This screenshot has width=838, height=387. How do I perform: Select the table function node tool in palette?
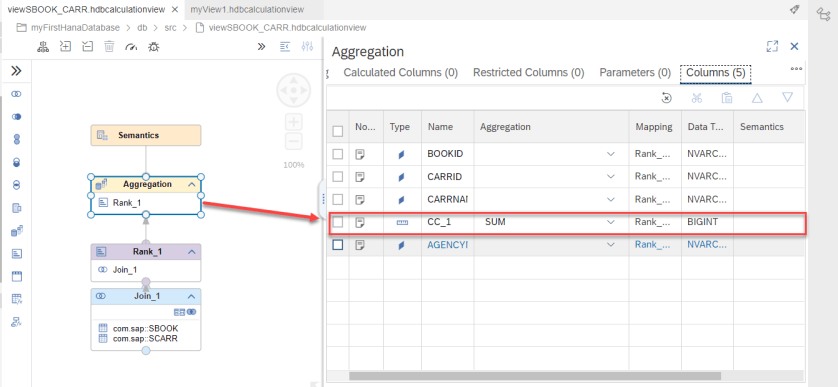[x=17, y=299]
